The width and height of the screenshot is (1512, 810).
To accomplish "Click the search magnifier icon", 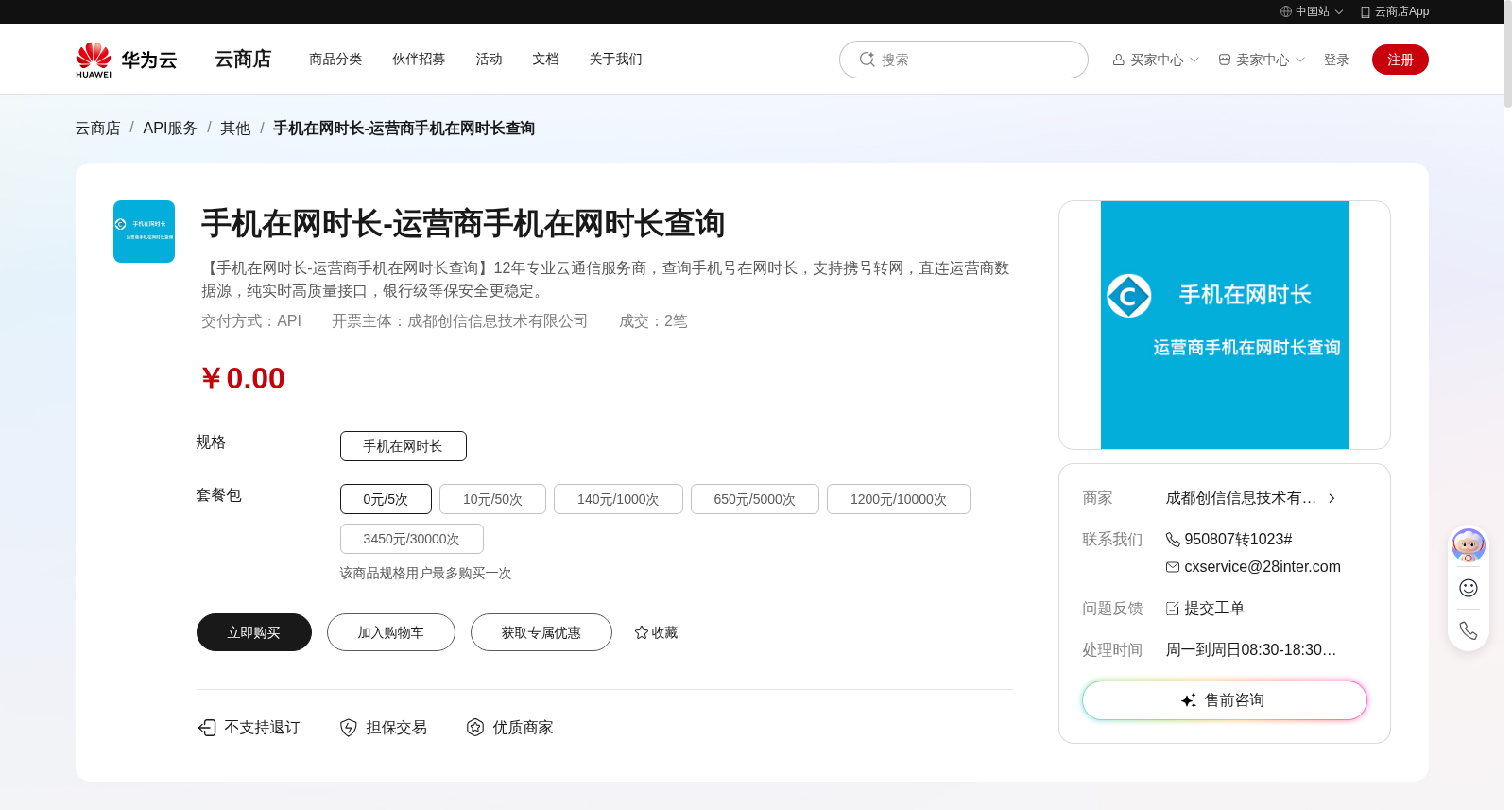I will pos(867,60).
